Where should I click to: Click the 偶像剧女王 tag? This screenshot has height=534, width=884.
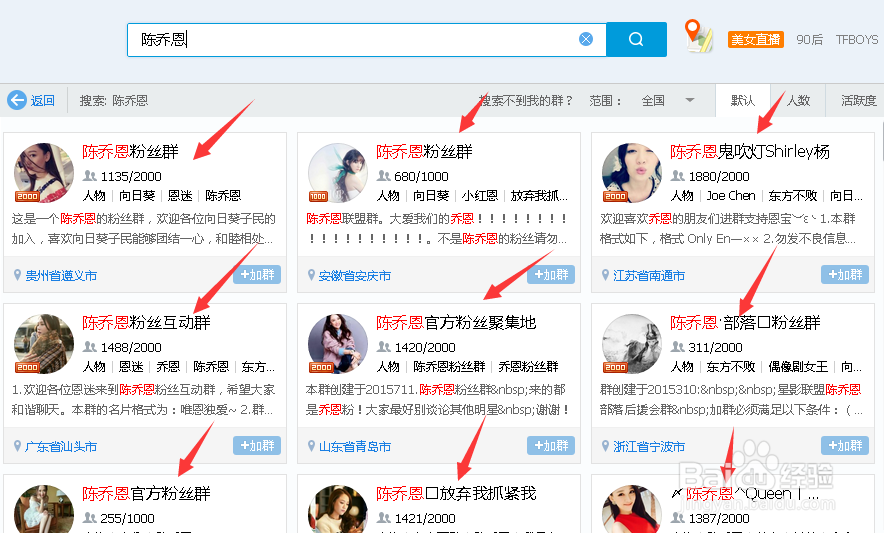[798, 367]
